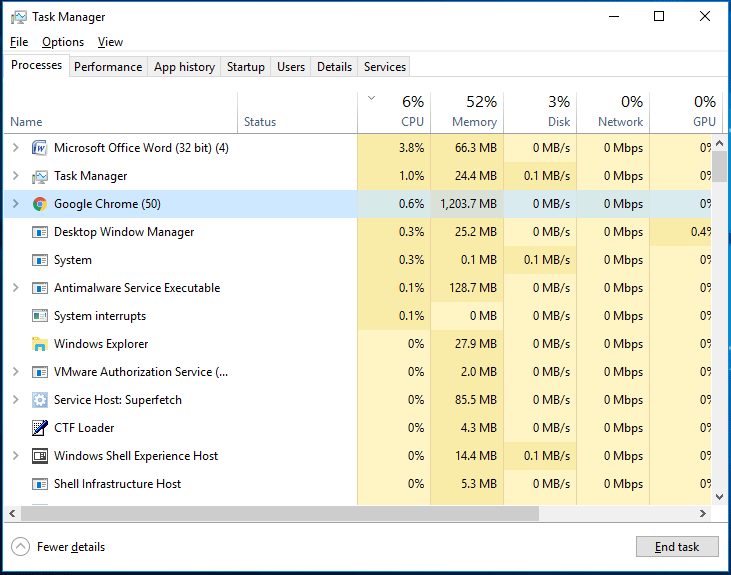The width and height of the screenshot is (731, 575).
Task: Click the horizontal scrollbar right arrow
Action: 703,513
